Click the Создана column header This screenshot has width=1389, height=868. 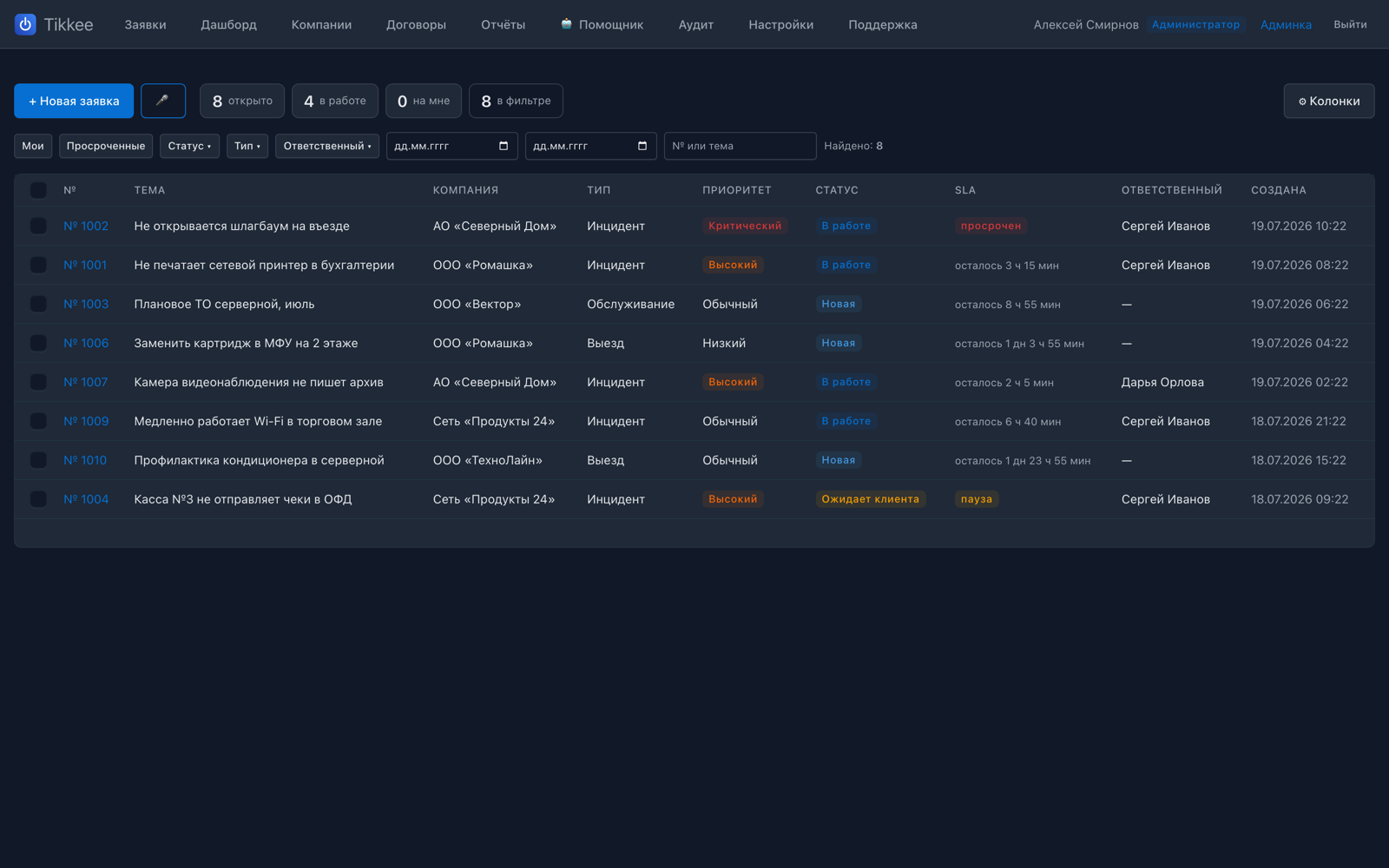(x=1279, y=190)
